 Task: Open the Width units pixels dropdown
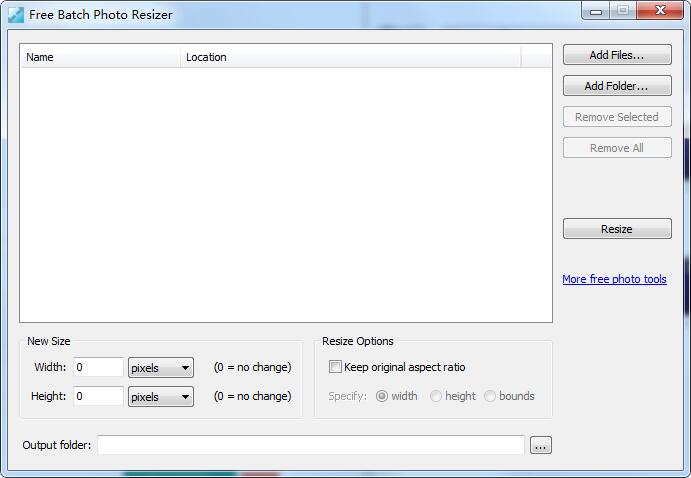pyautogui.click(x=161, y=367)
